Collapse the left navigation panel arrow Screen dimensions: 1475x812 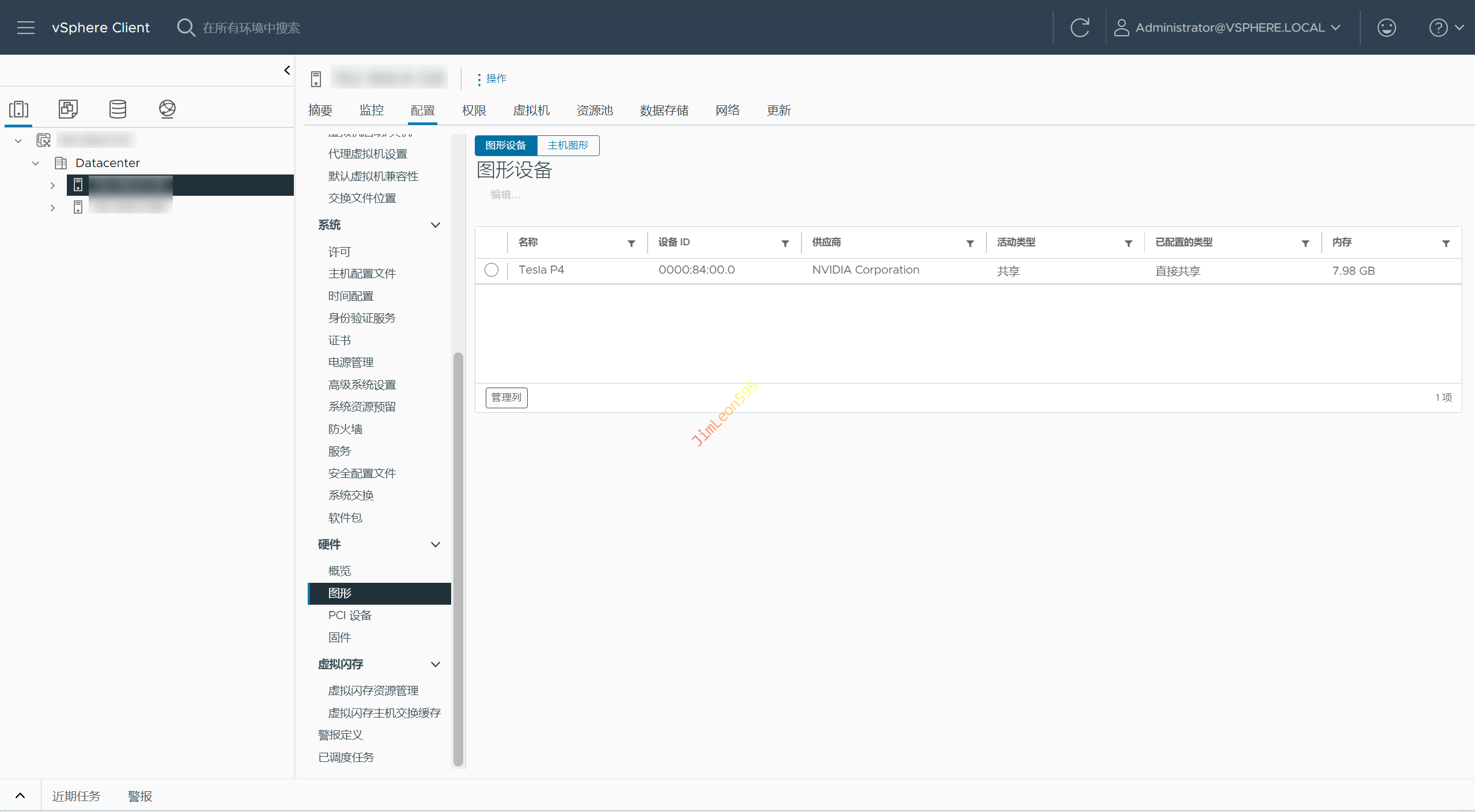(287, 70)
